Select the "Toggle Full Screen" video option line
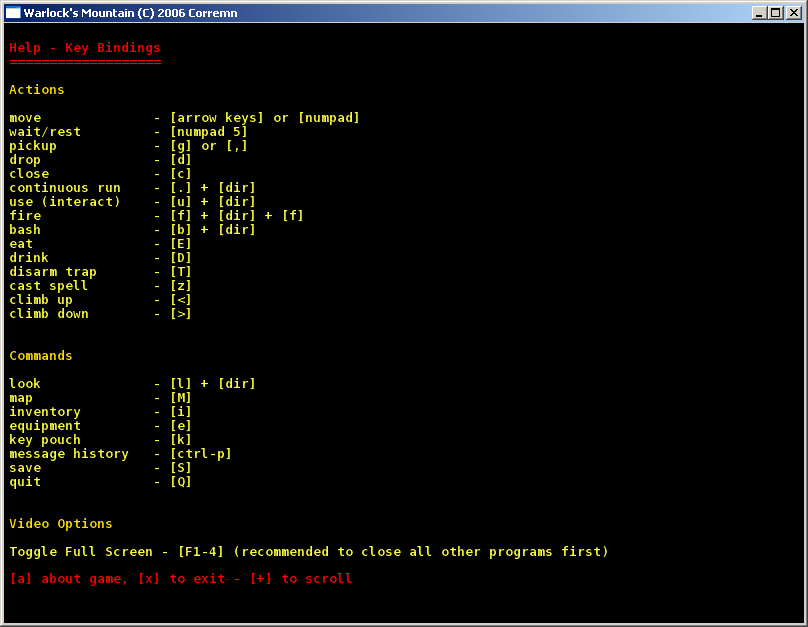Screen dimensions: 808x627 click(x=308, y=552)
